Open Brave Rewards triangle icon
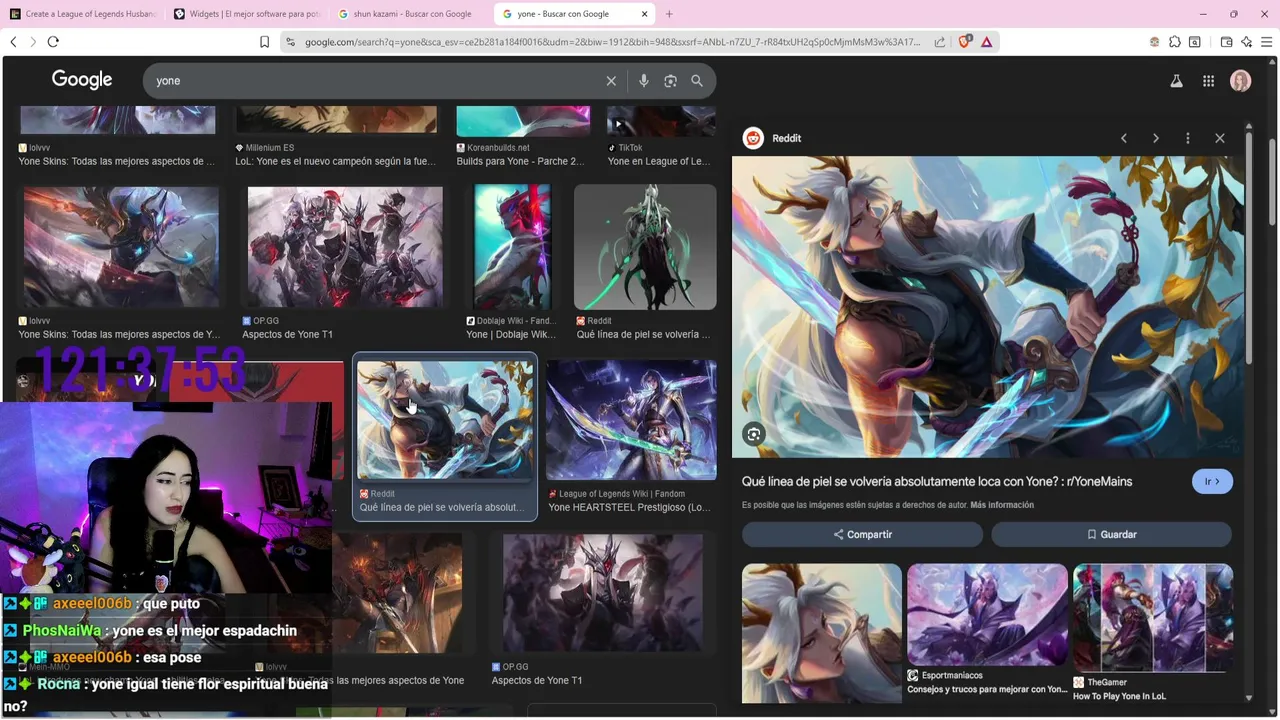This screenshot has width=1280, height=720. coord(987,42)
